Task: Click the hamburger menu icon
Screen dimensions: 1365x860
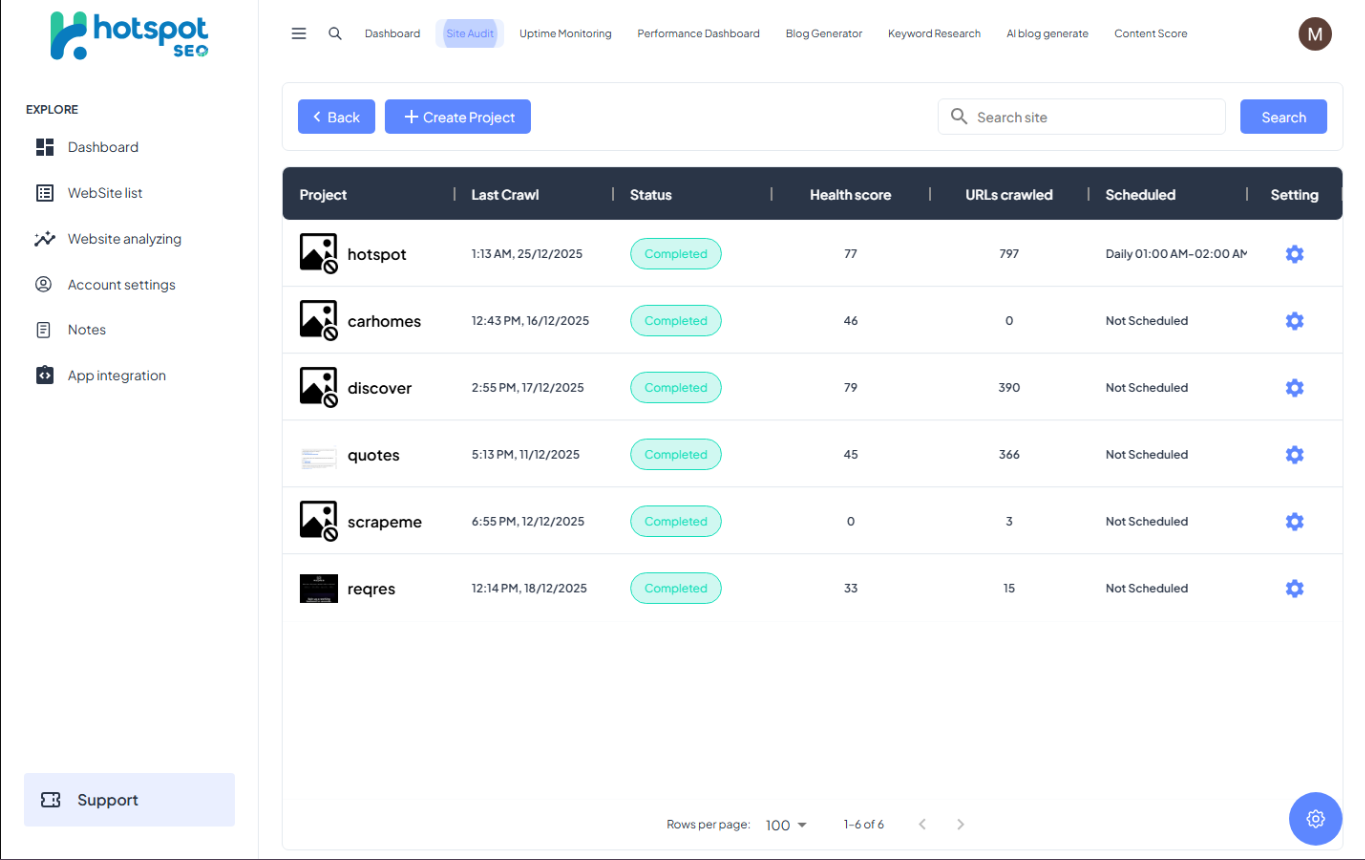Action: coord(299,33)
